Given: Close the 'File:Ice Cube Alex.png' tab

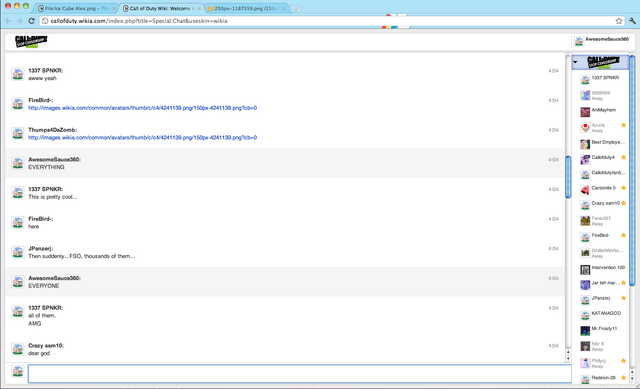Looking at the screenshot, I should point(114,9).
